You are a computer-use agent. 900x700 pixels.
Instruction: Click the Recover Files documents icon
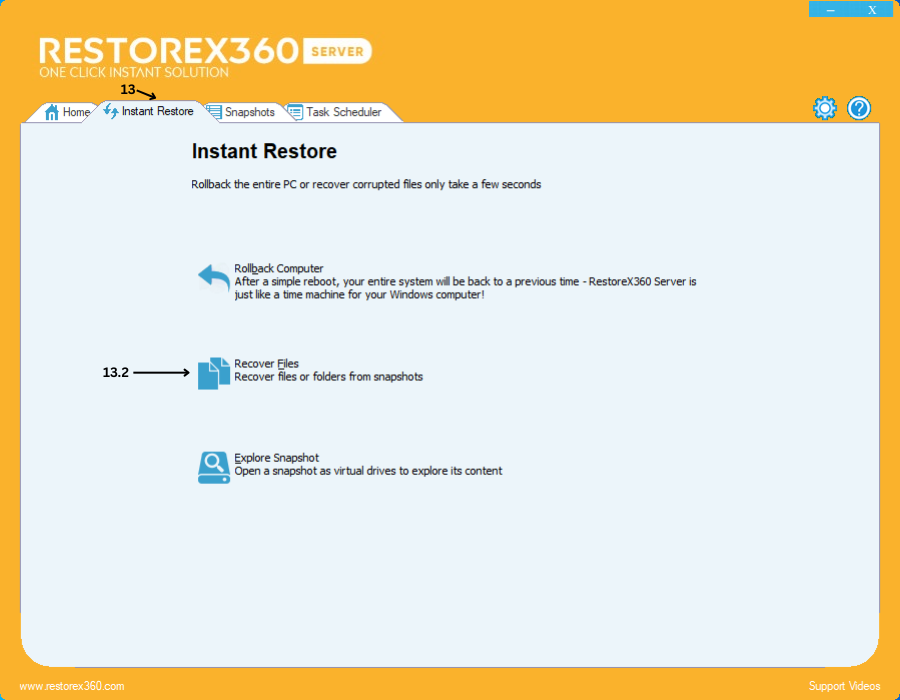[x=214, y=373]
